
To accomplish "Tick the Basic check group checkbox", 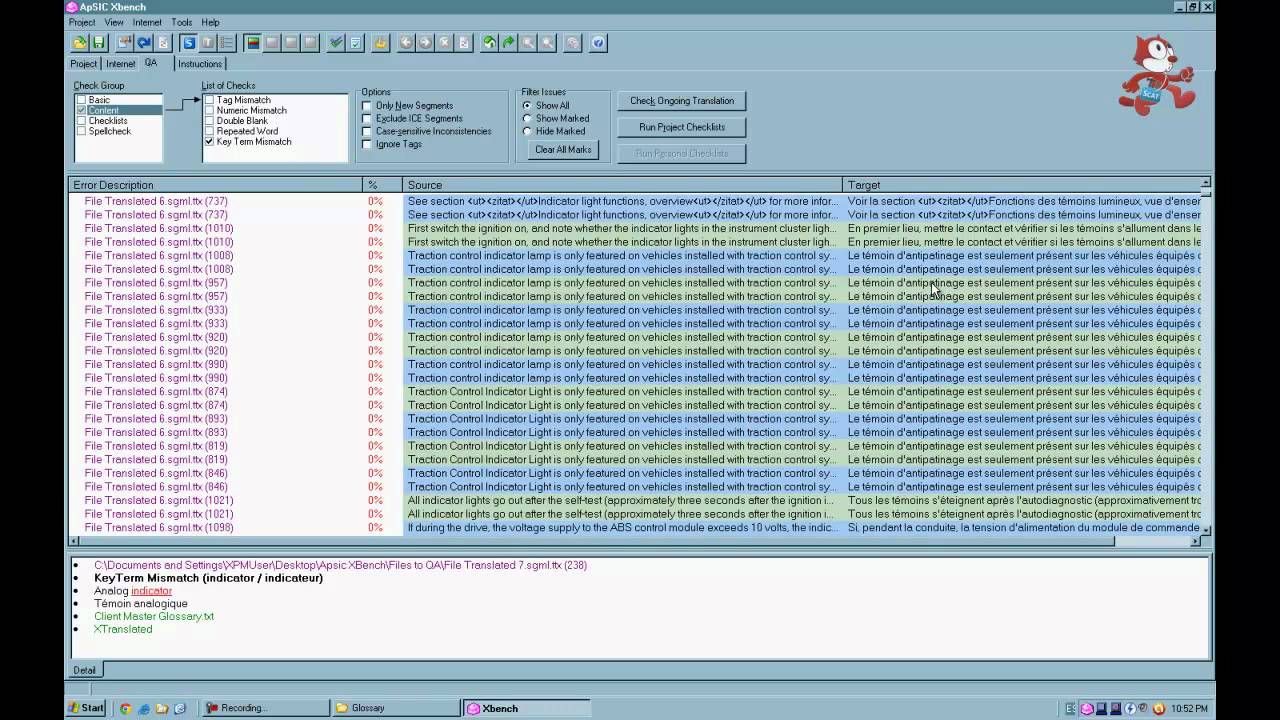I will point(82,100).
